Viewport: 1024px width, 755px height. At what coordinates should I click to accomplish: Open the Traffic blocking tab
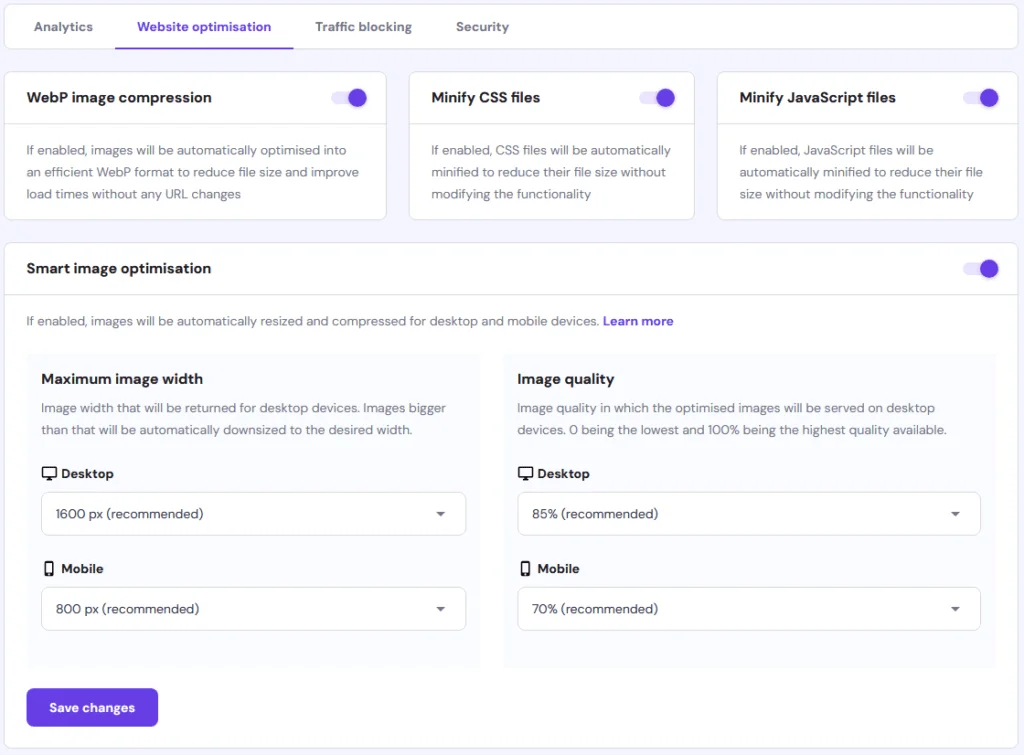[363, 27]
